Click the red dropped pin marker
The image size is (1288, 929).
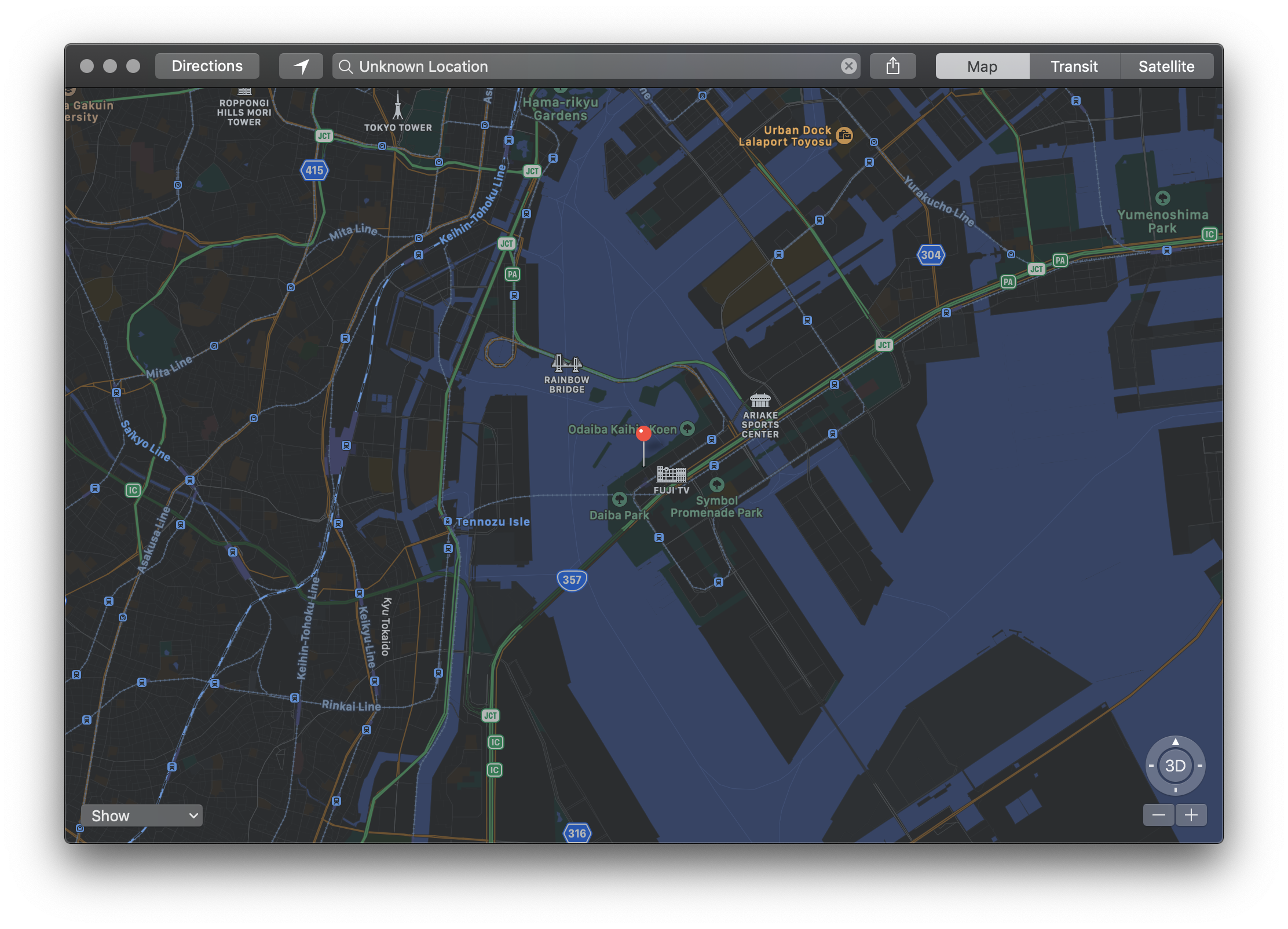pos(643,434)
